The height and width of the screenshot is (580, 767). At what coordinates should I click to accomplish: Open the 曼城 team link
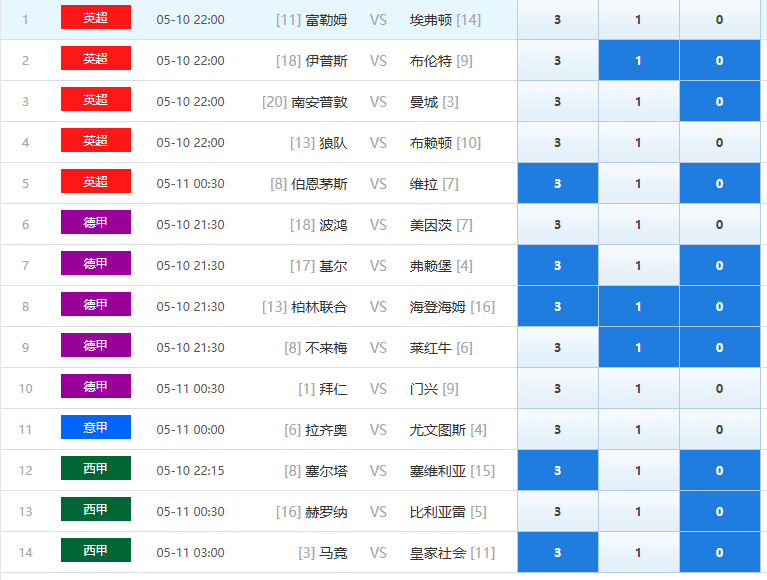[x=424, y=102]
